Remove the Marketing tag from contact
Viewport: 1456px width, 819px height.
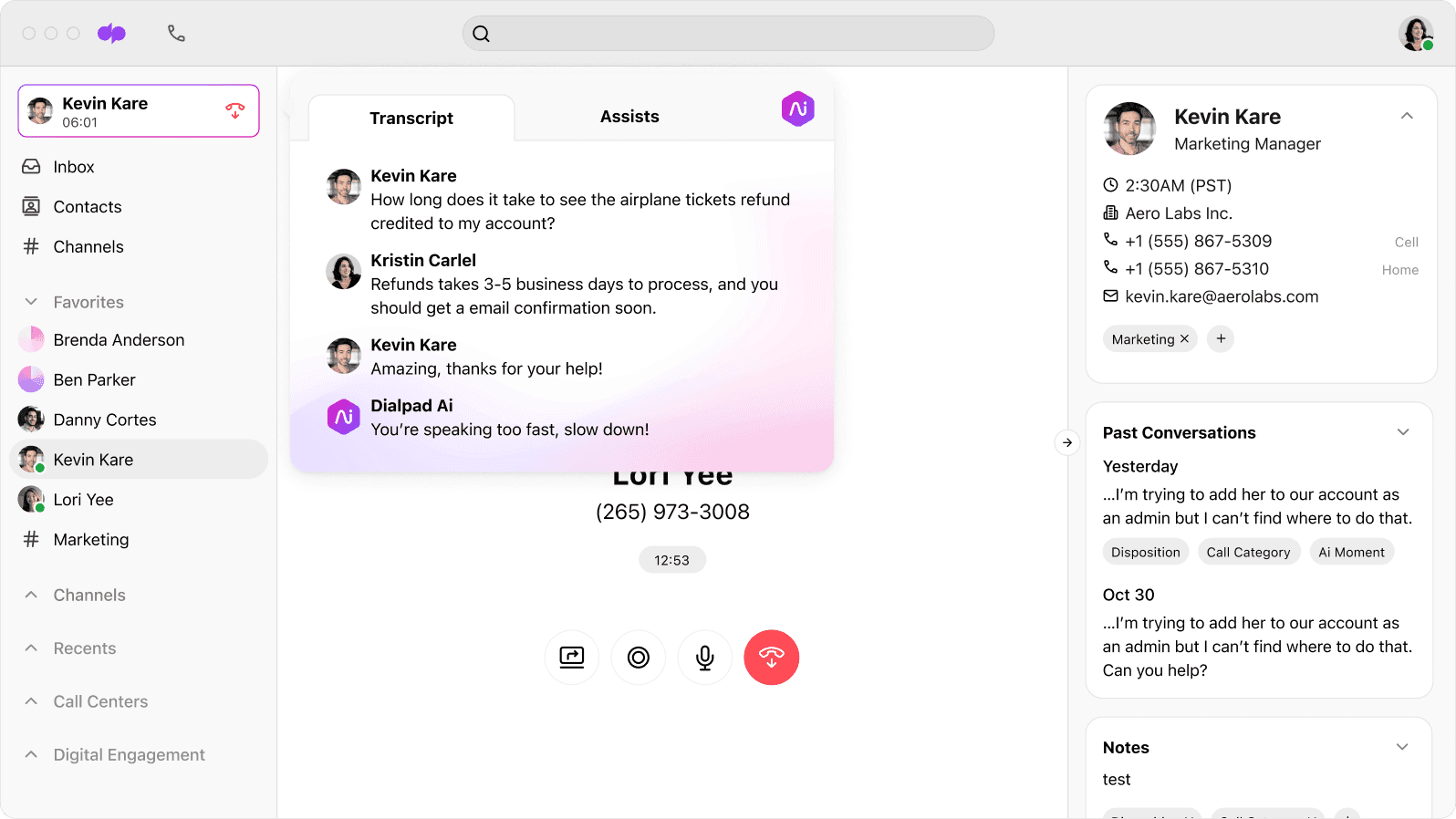click(x=1184, y=339)
